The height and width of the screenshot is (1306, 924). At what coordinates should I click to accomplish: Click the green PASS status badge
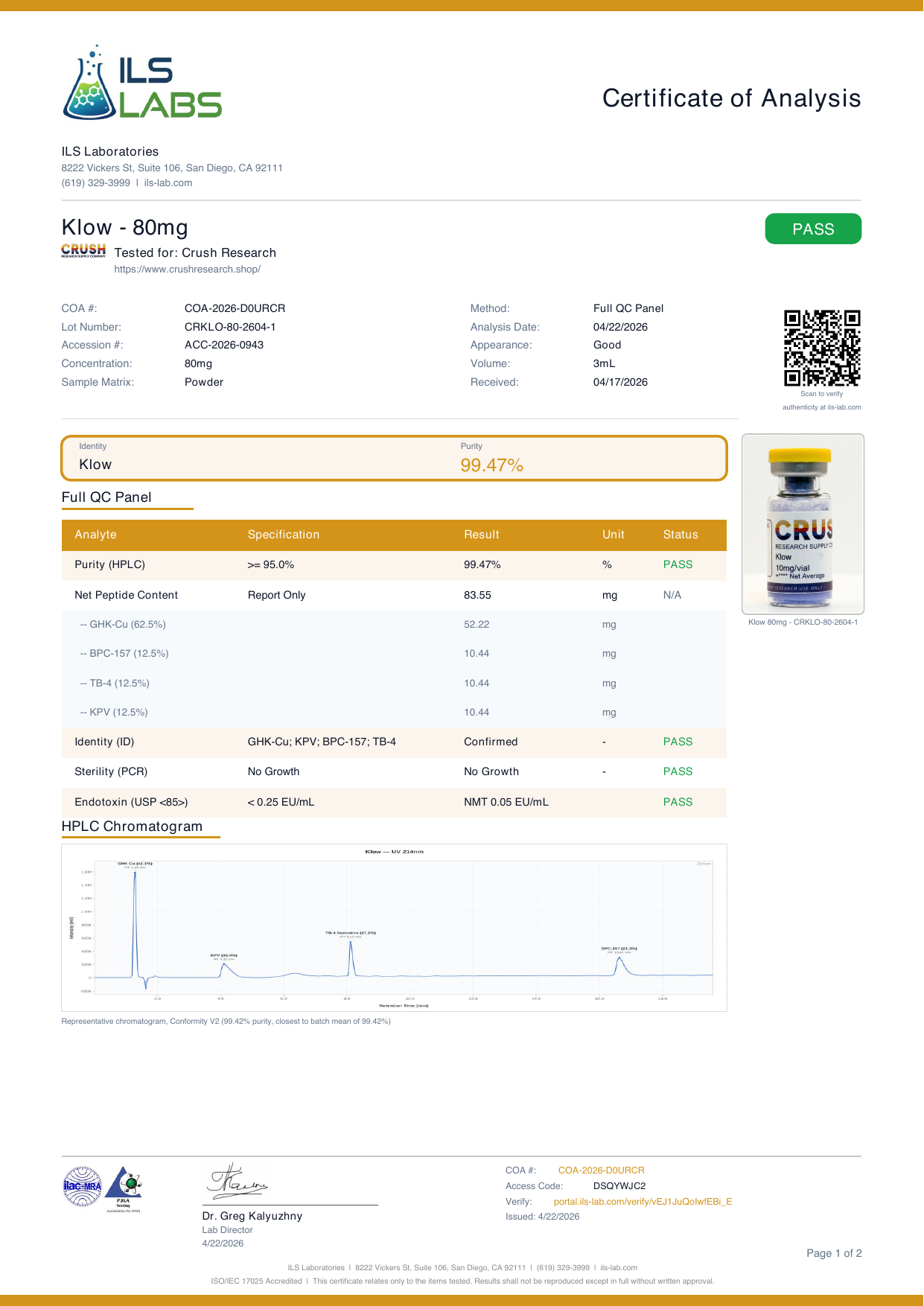tap(813, 229)
